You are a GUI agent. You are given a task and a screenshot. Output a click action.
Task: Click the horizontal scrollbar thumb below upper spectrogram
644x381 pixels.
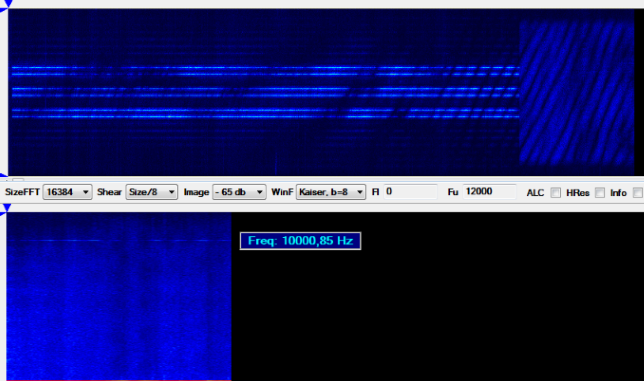coord(18,180)
